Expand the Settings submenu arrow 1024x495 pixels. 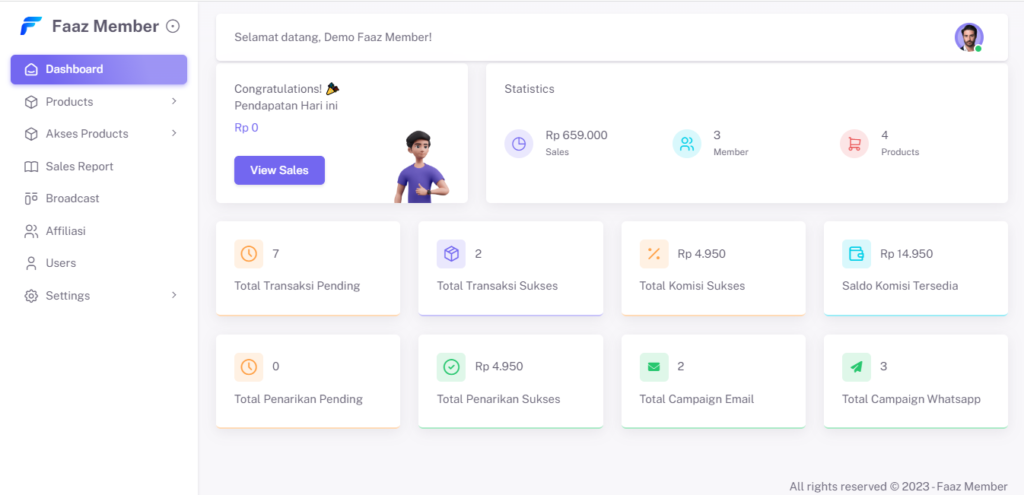pyautogui.click(x=173, y=295)
